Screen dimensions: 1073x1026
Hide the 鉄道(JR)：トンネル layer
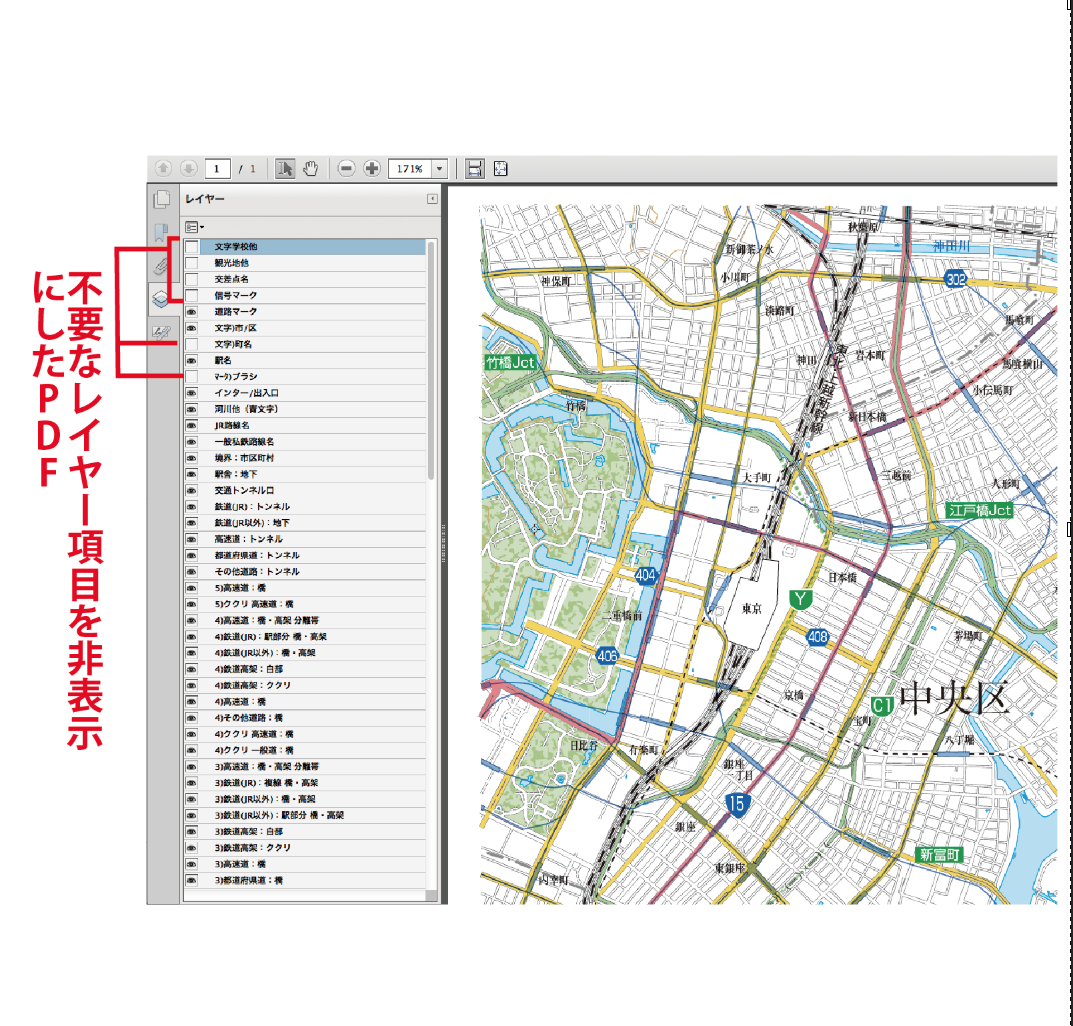click(x=192, y=506)
